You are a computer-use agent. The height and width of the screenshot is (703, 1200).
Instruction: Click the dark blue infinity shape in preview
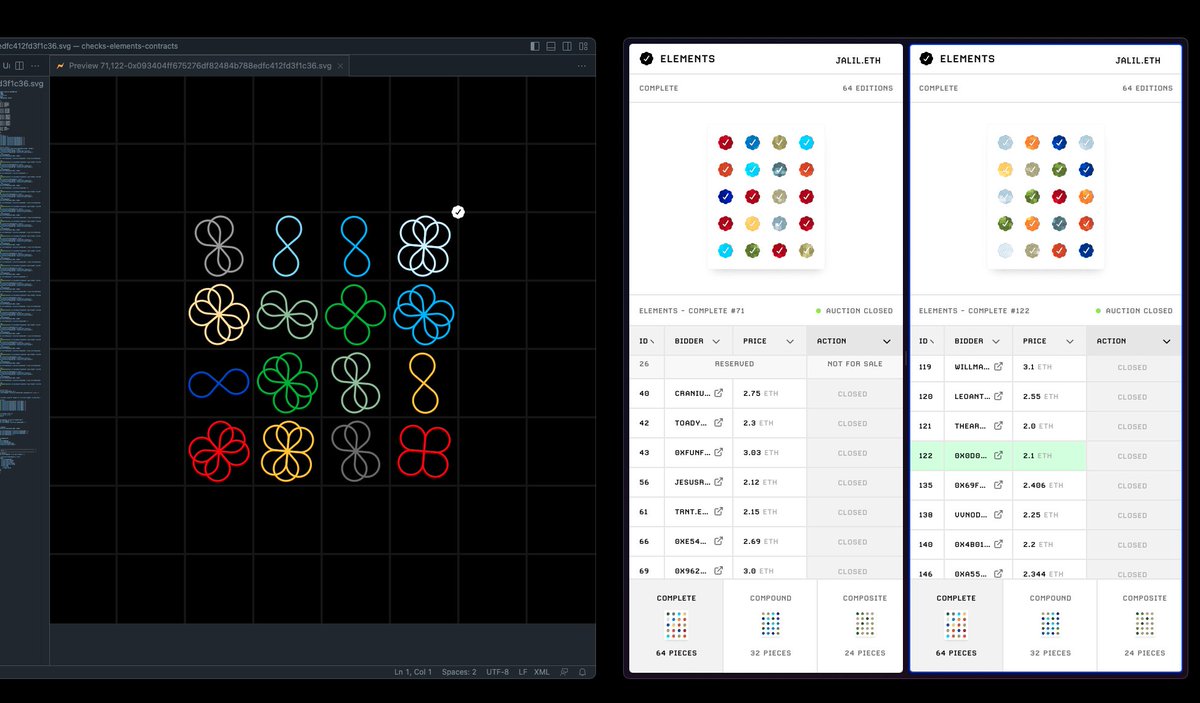click(219, 383)
